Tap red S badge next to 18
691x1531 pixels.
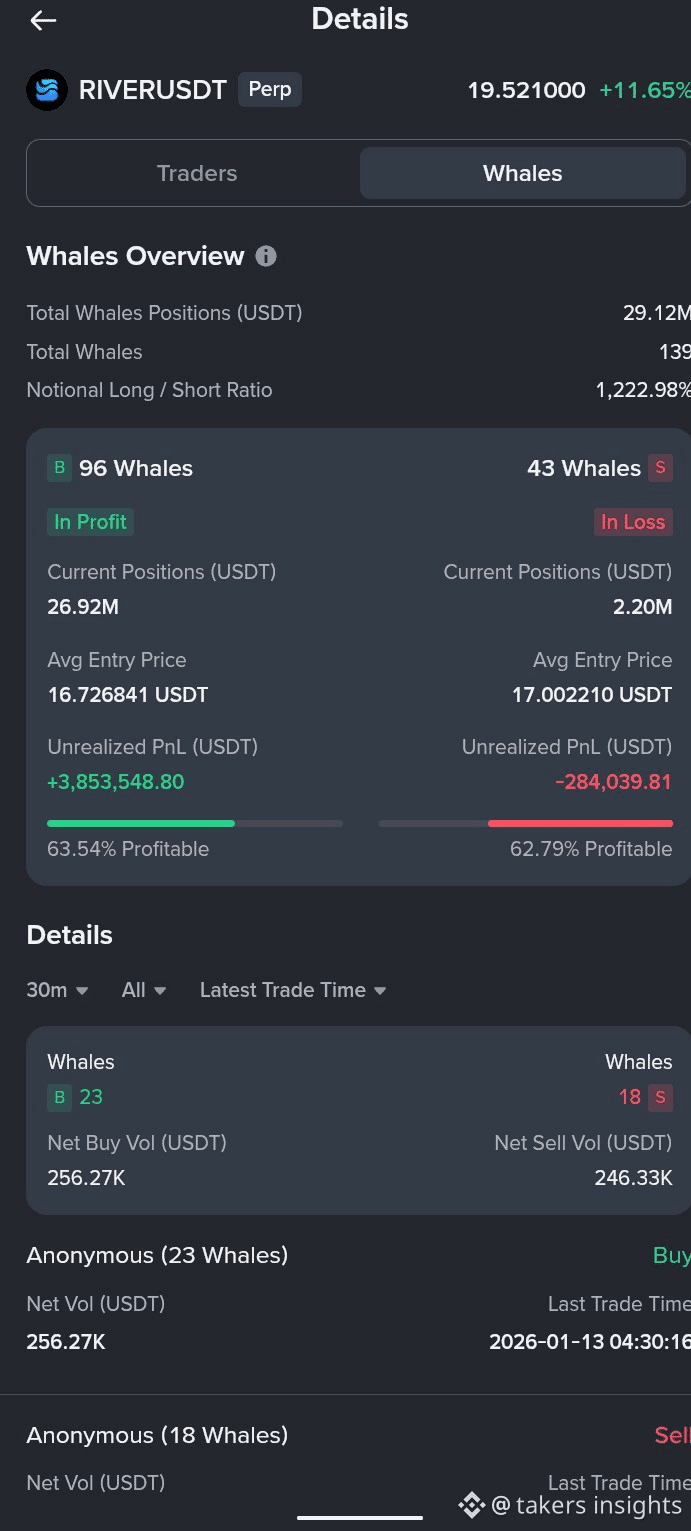(x=660, y=1097)
